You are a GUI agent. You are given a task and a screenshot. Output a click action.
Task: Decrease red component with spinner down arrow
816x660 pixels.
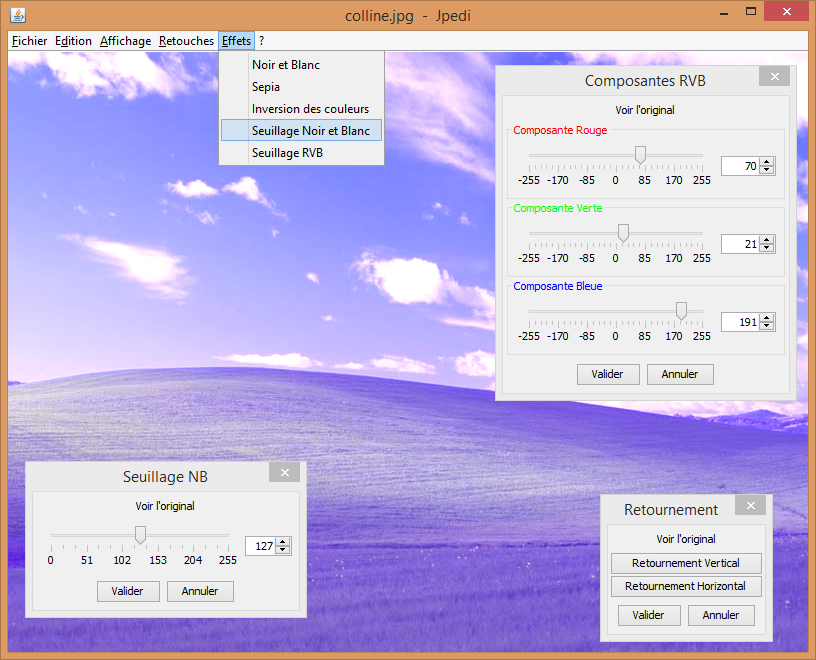click(x=767, y=170)
